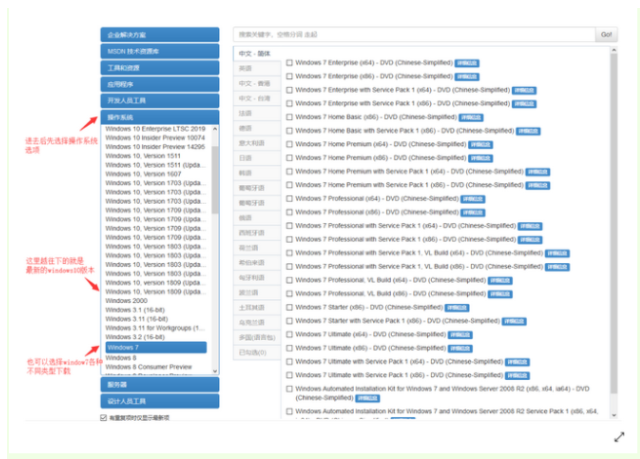
Task: Open the 中文 - 香港 language tab
Action: (x=257, y=83)
